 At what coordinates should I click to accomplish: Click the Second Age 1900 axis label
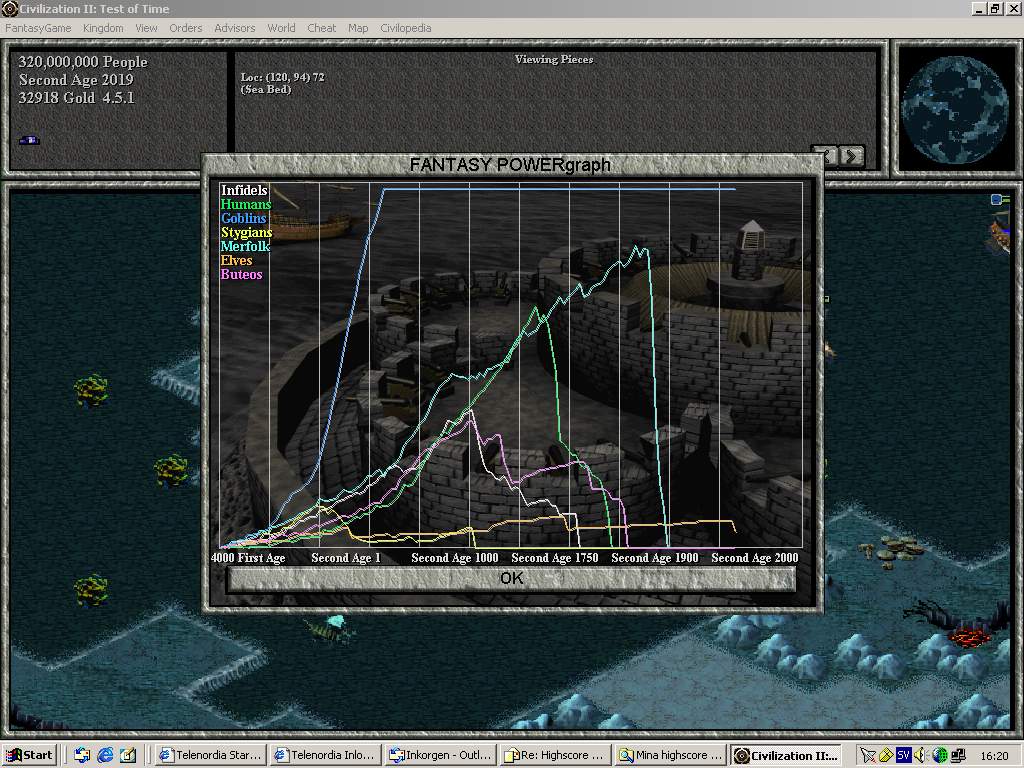point(654,558)
